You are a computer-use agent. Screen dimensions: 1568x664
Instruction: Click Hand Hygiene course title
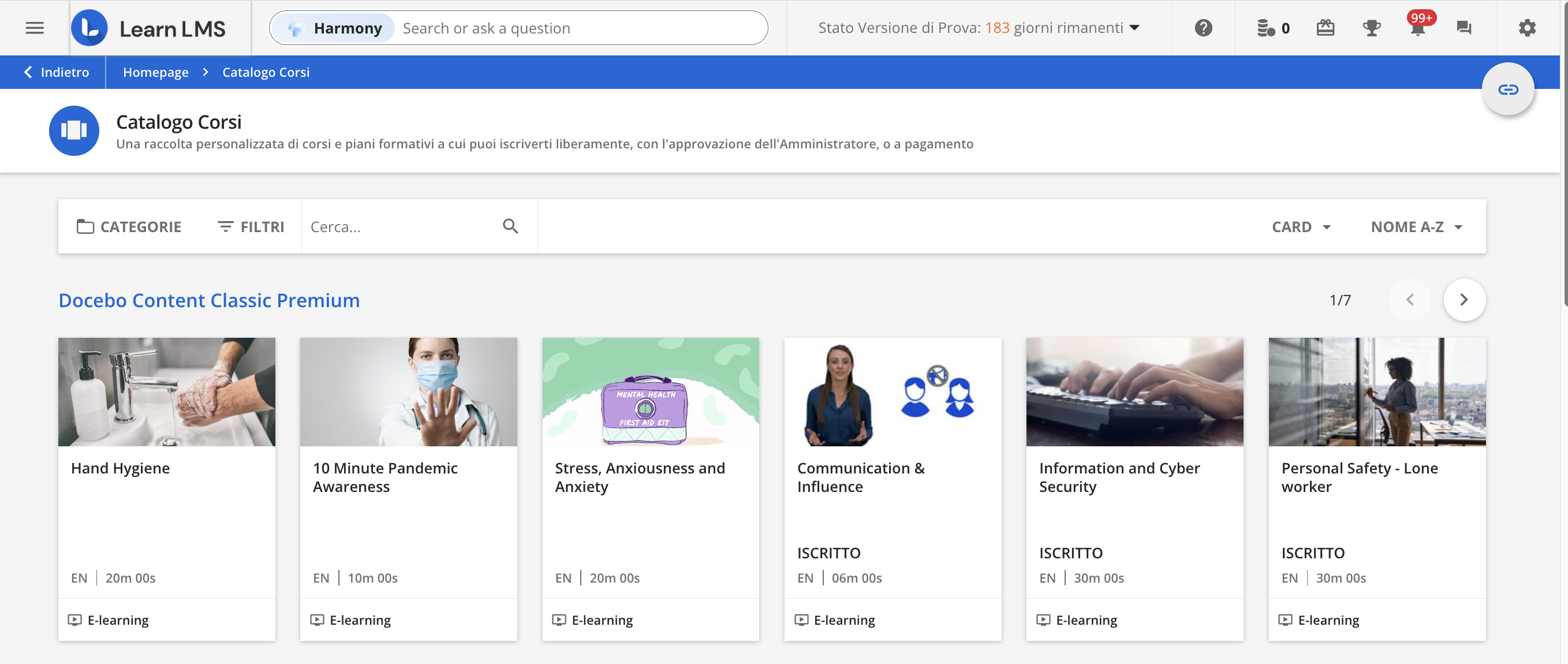pos(121,468)
